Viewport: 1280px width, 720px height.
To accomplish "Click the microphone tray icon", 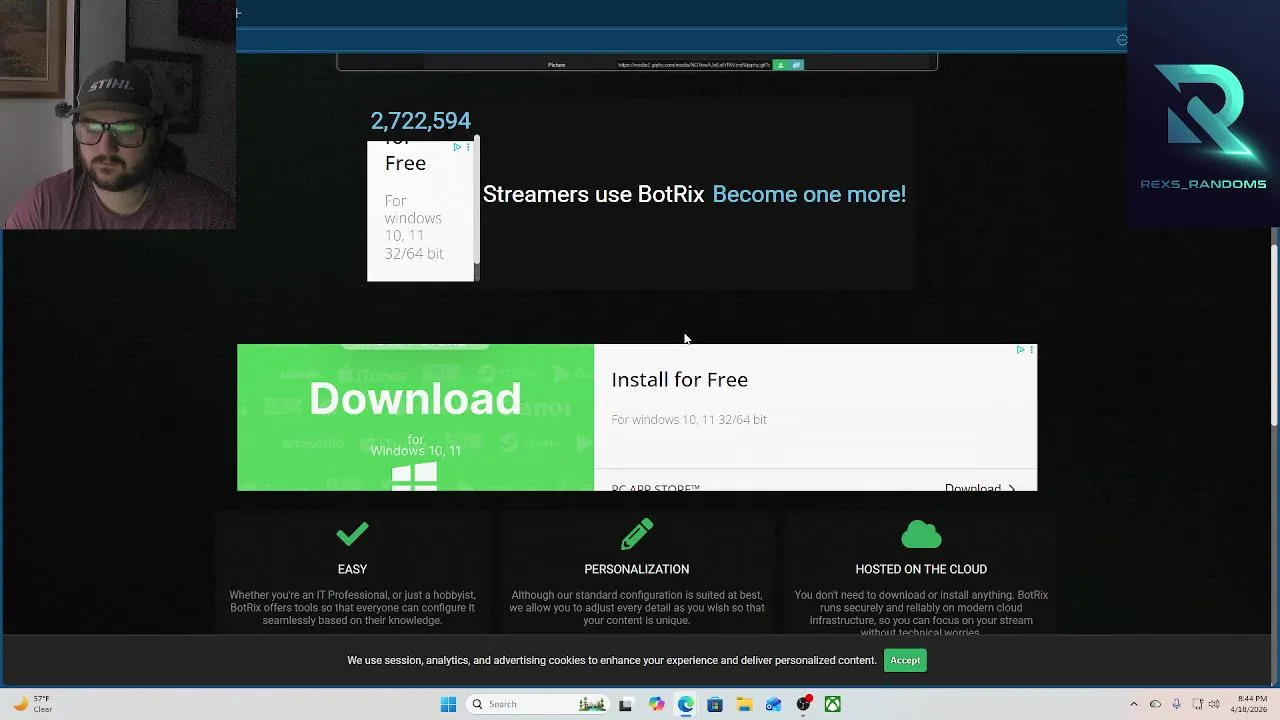I will (x=1176, y=704).
